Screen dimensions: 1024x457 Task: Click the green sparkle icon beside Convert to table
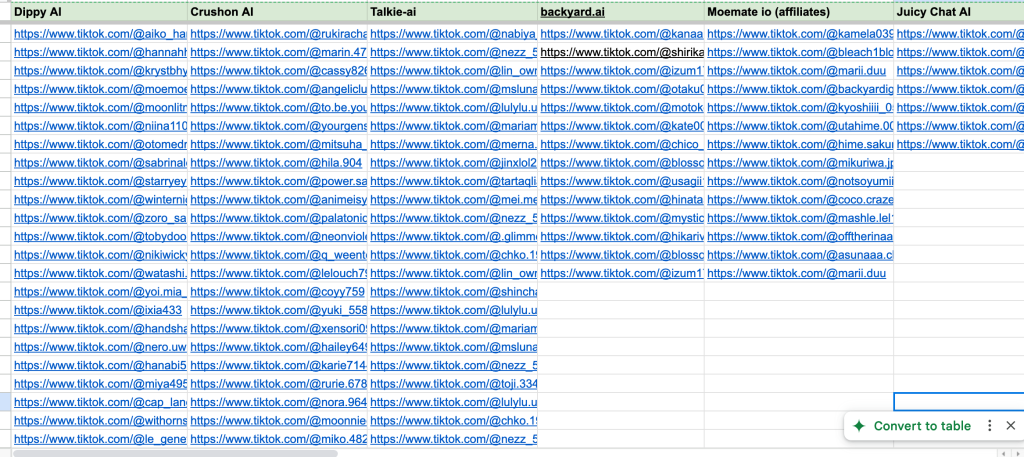click(x=858, y=426)
